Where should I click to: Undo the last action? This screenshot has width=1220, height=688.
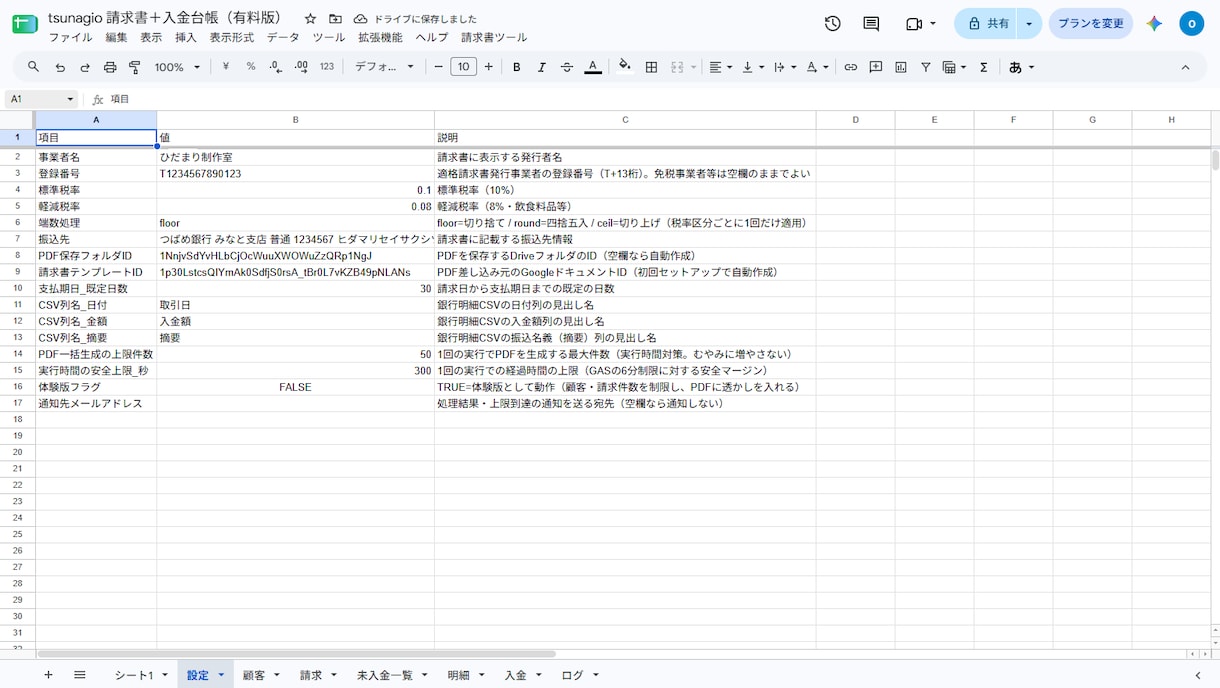[x=60, y=67]
